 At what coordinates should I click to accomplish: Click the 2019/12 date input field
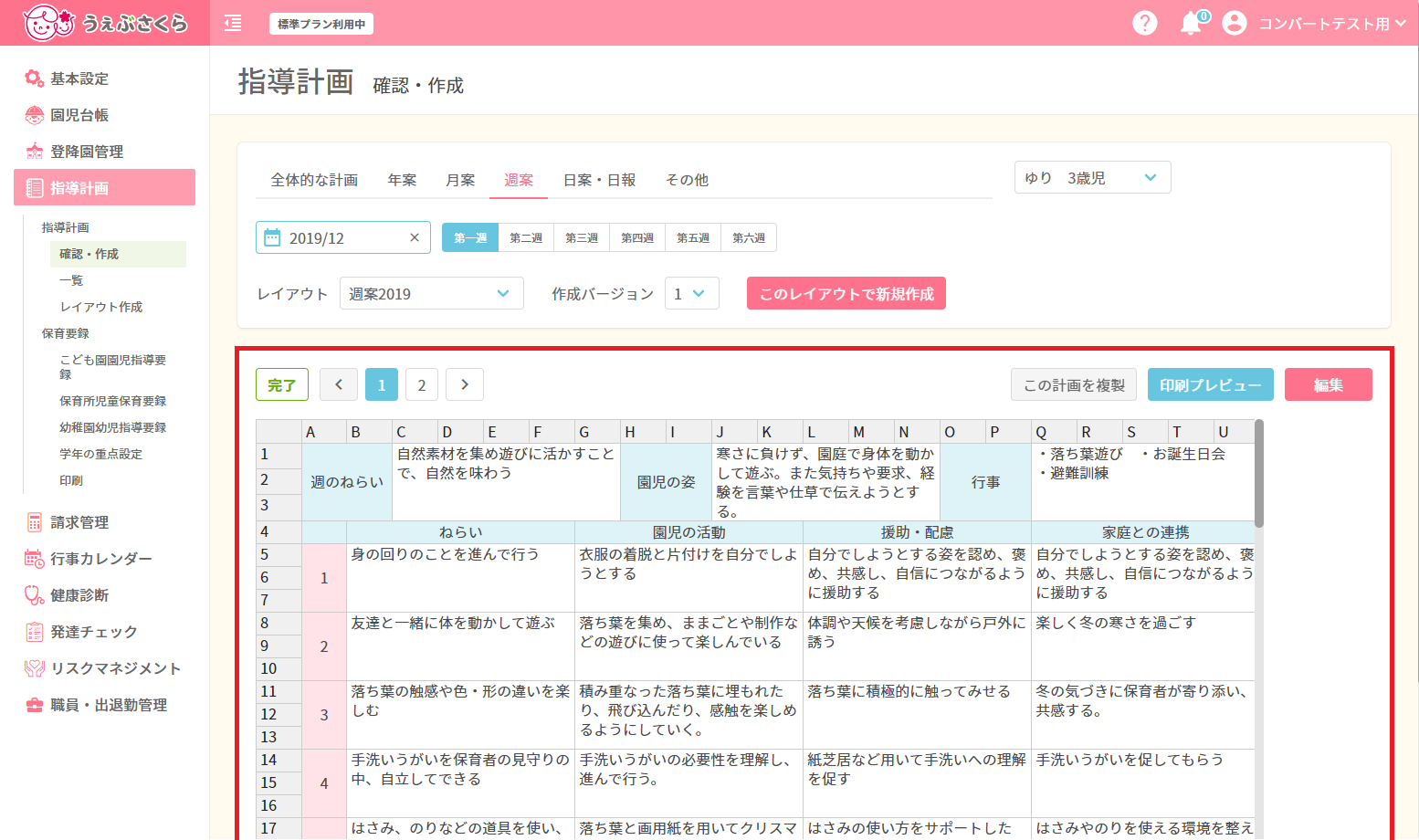(343, 237)
